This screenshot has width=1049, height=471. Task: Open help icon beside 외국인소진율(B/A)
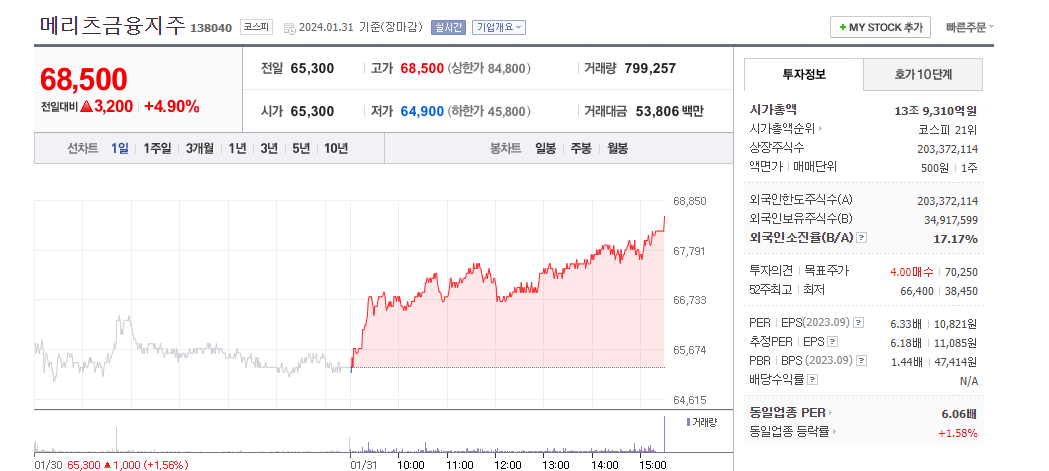click(862, 238)
